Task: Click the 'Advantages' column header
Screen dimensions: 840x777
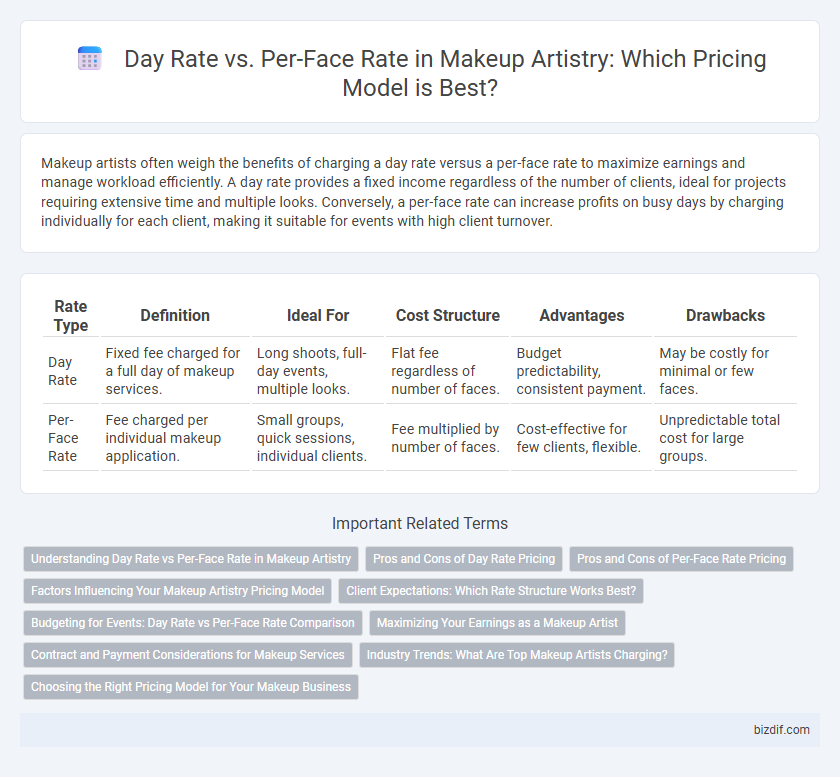Action: coord(582,316)
